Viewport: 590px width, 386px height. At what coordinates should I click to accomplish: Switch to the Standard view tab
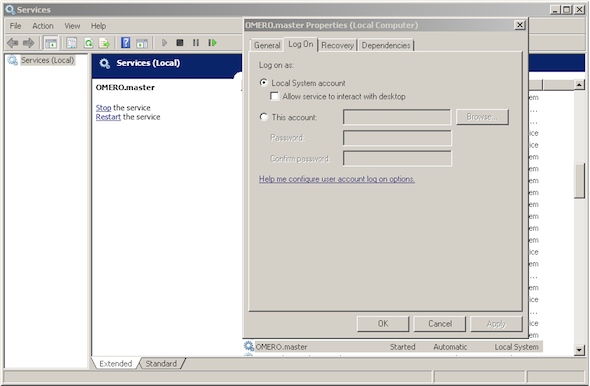(161, 363)
